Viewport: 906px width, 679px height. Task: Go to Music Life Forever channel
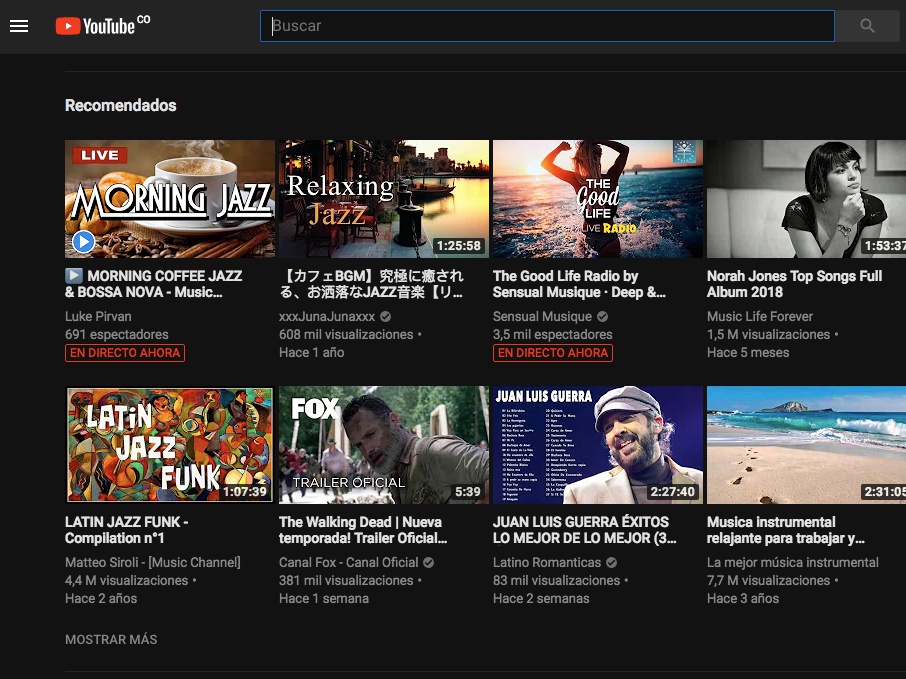point(760,317)
